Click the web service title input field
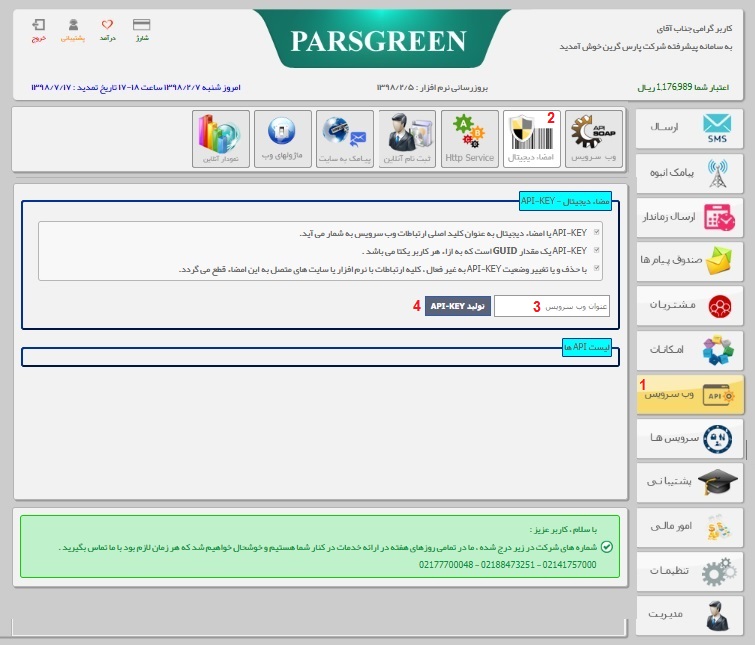 tap(551, 306)
